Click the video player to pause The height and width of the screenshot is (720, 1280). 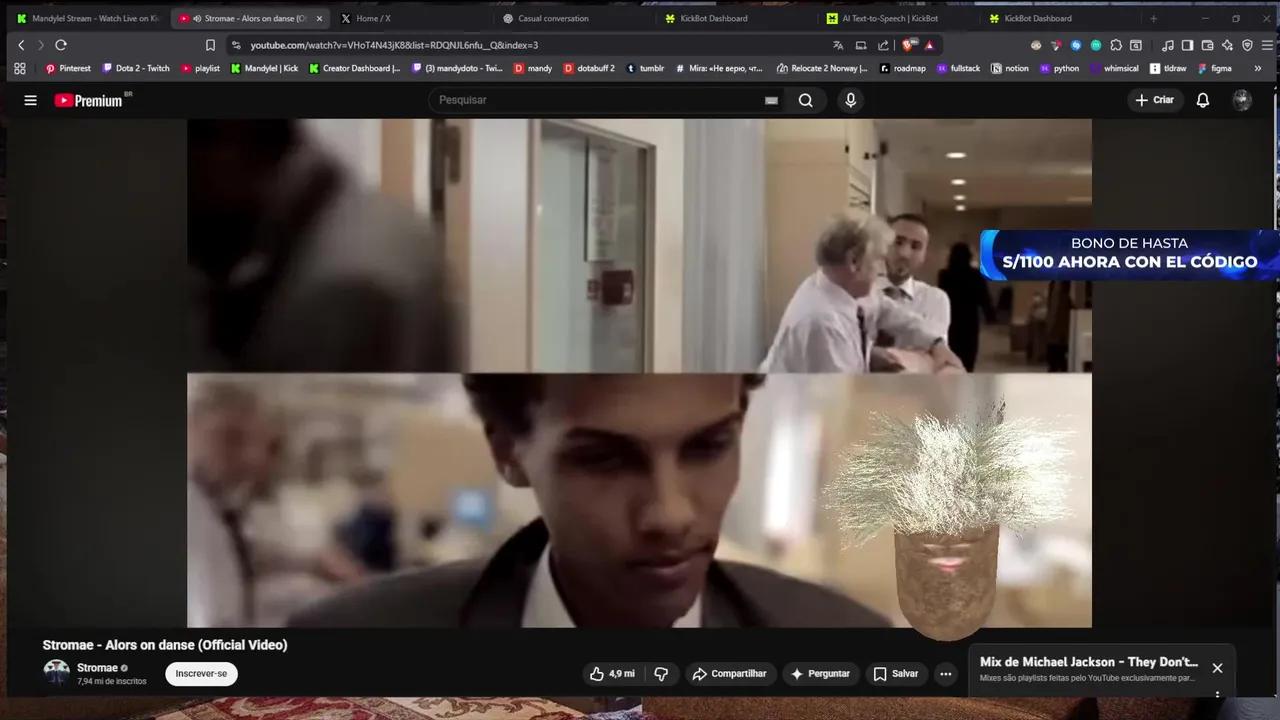(x=639, y=373)
